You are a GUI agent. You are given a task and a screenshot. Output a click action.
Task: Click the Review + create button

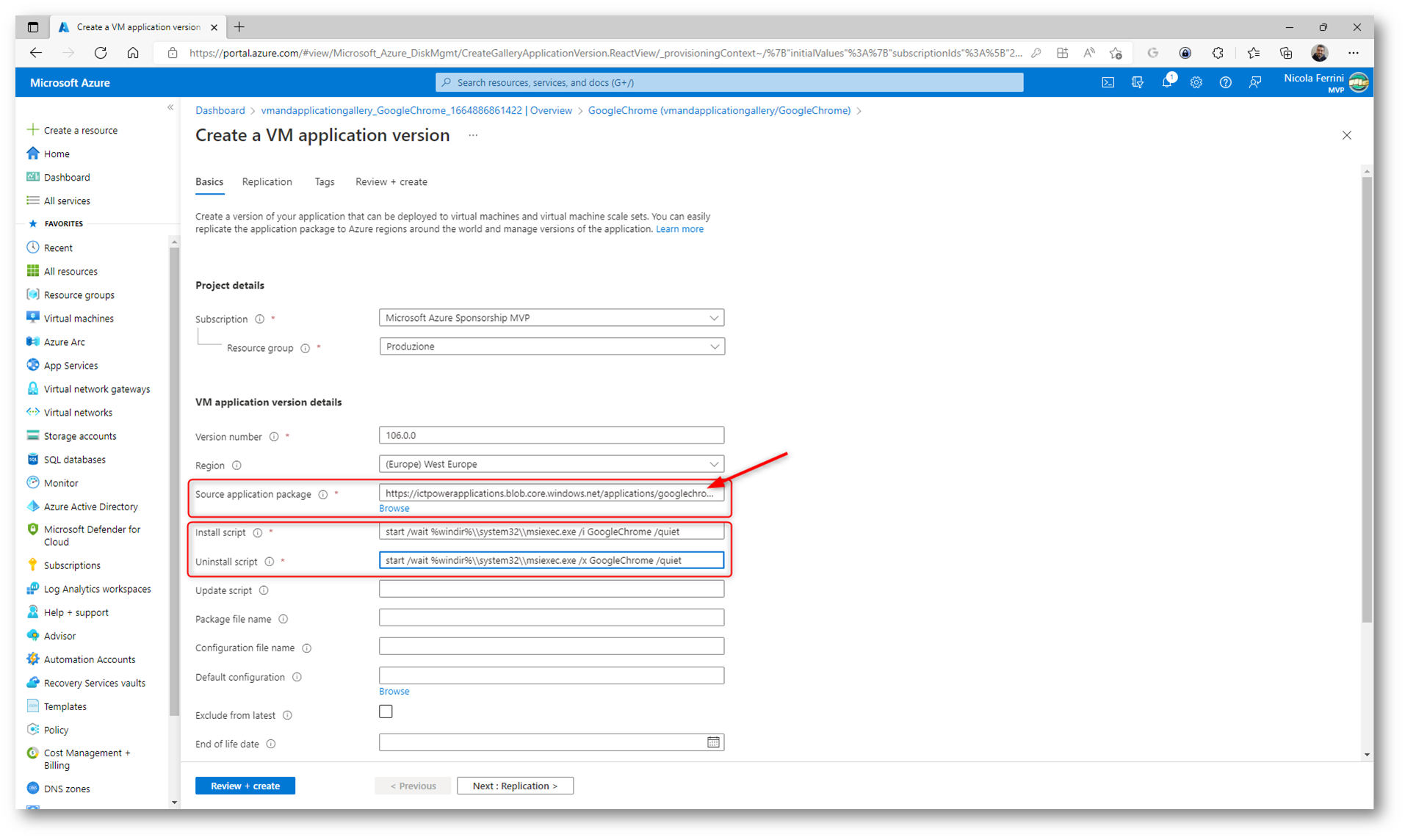[245, 786]
